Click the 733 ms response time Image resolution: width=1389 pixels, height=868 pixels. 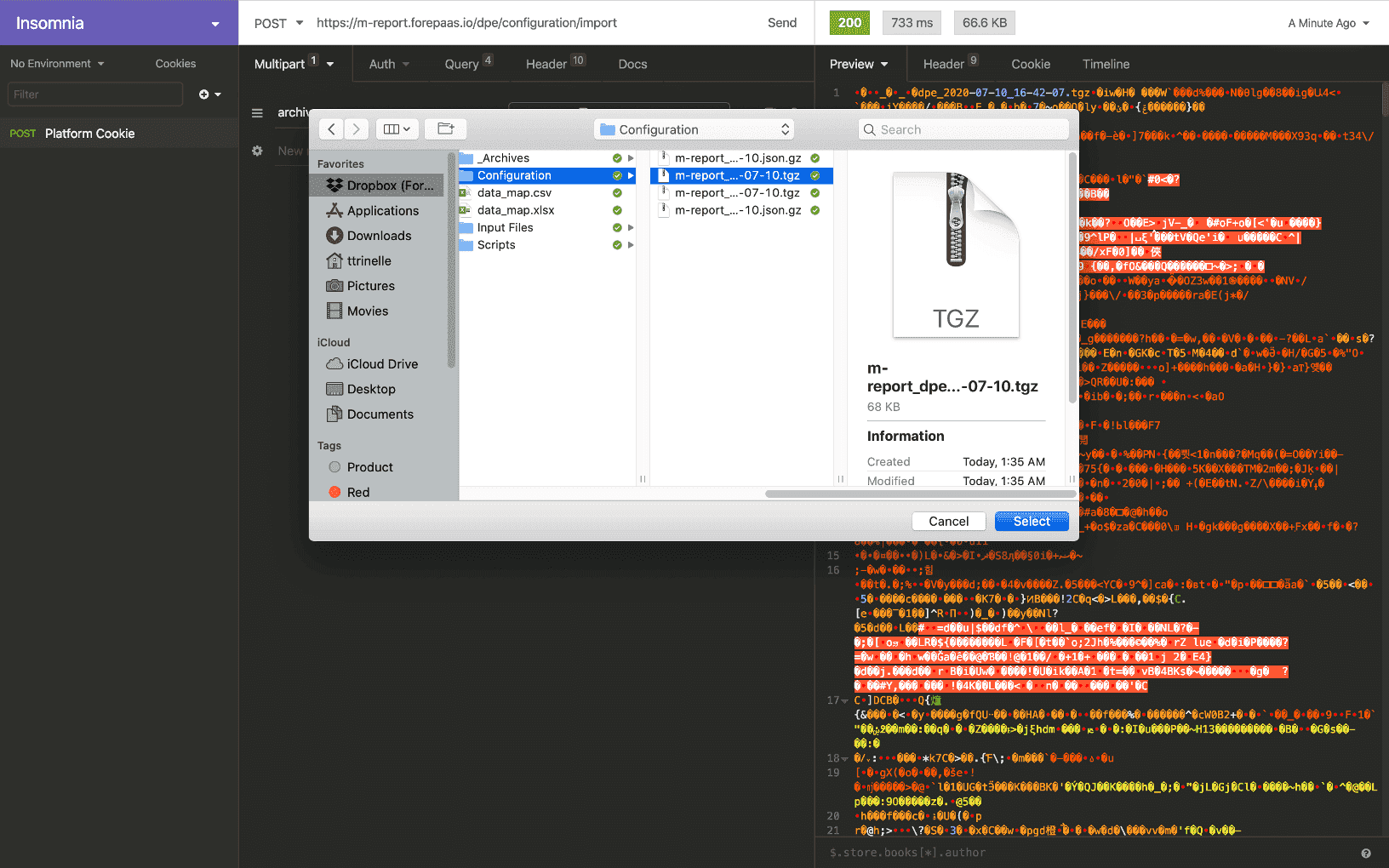912,23
